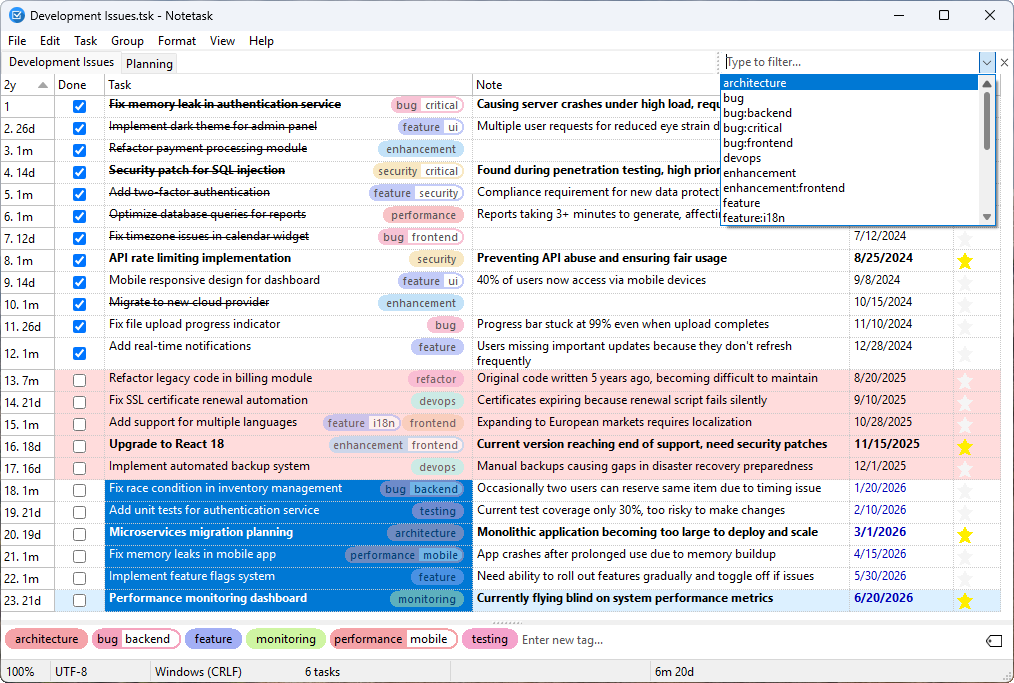Click the star on Microservices migration planning
The width and height of the screenshot is (1014, 683).
(964, 532)
